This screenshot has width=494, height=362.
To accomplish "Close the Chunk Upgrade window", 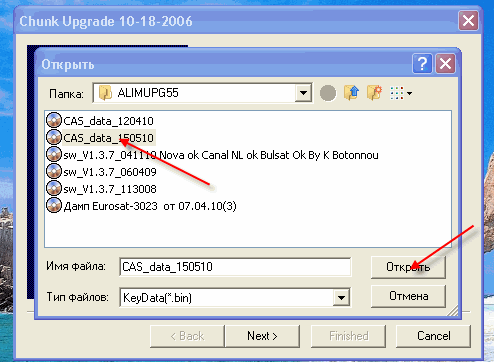I will 468,21.
